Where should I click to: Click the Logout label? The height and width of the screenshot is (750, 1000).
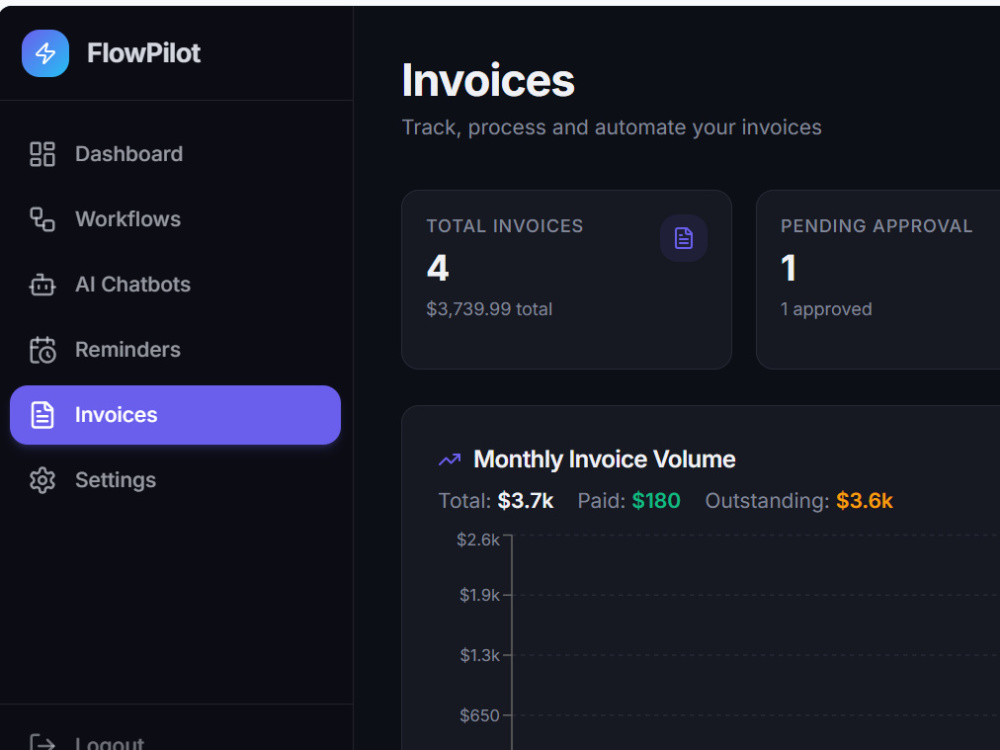click(110, 743)
